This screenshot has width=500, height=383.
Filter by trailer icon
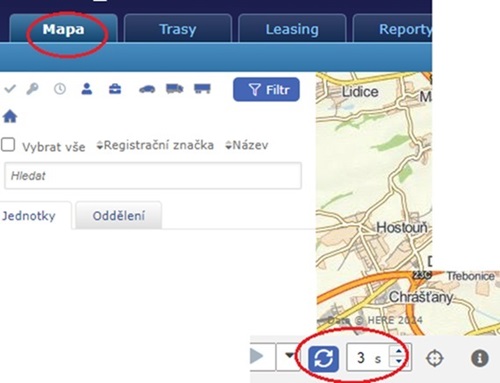point(202,89)
